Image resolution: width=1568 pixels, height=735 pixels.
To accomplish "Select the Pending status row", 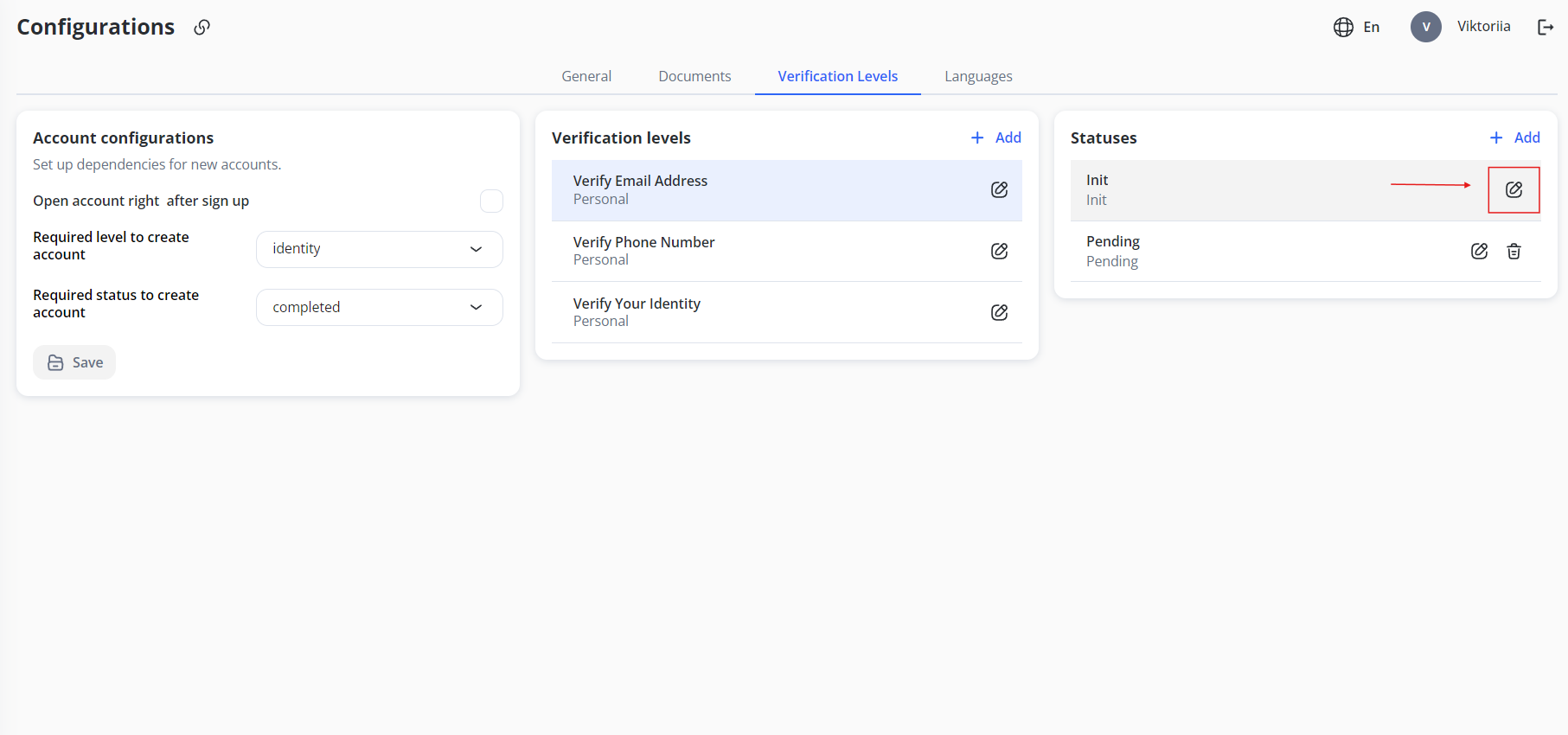I will 1305,251.
